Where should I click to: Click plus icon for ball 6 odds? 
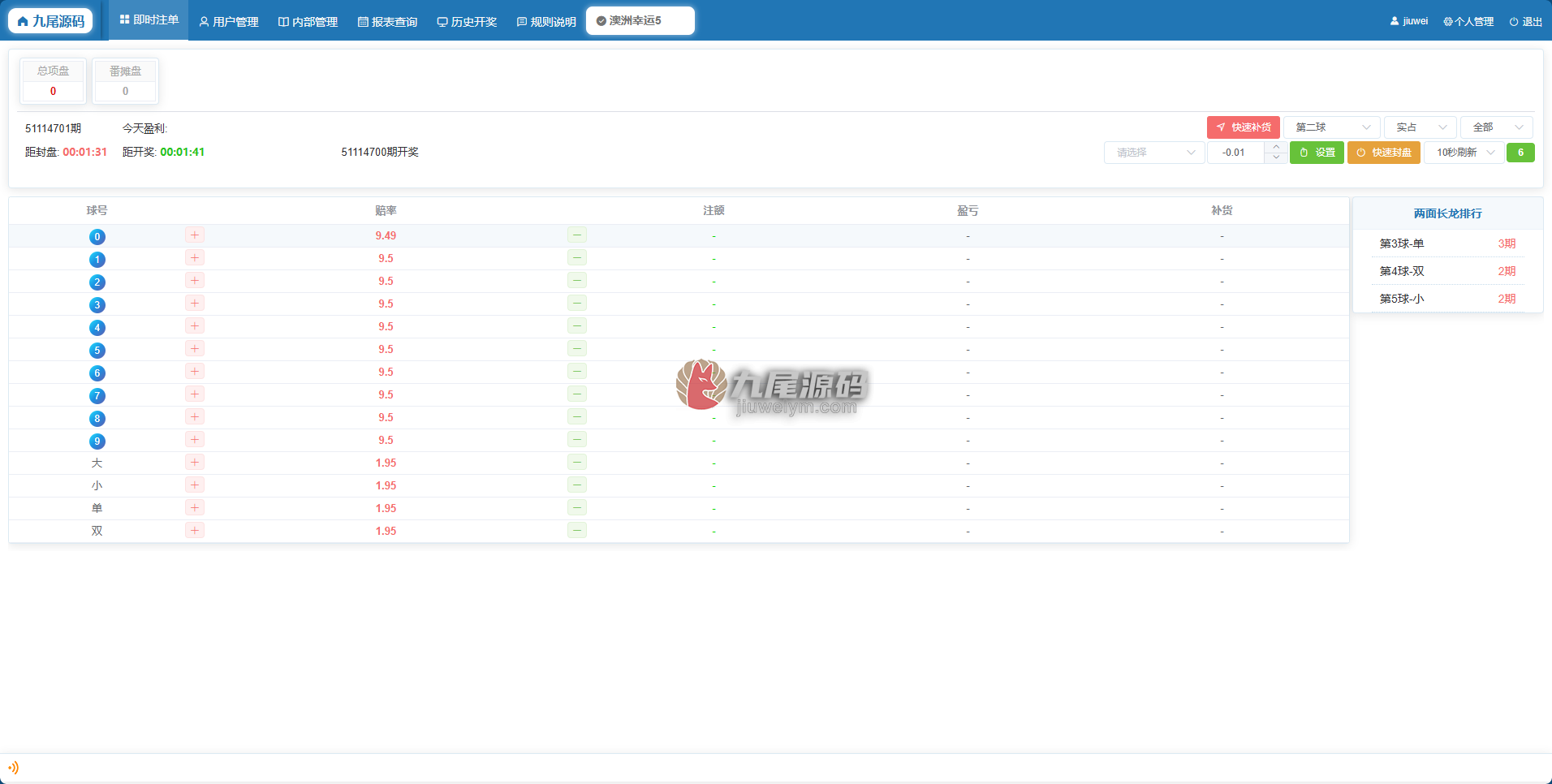[x=195, y=372]
